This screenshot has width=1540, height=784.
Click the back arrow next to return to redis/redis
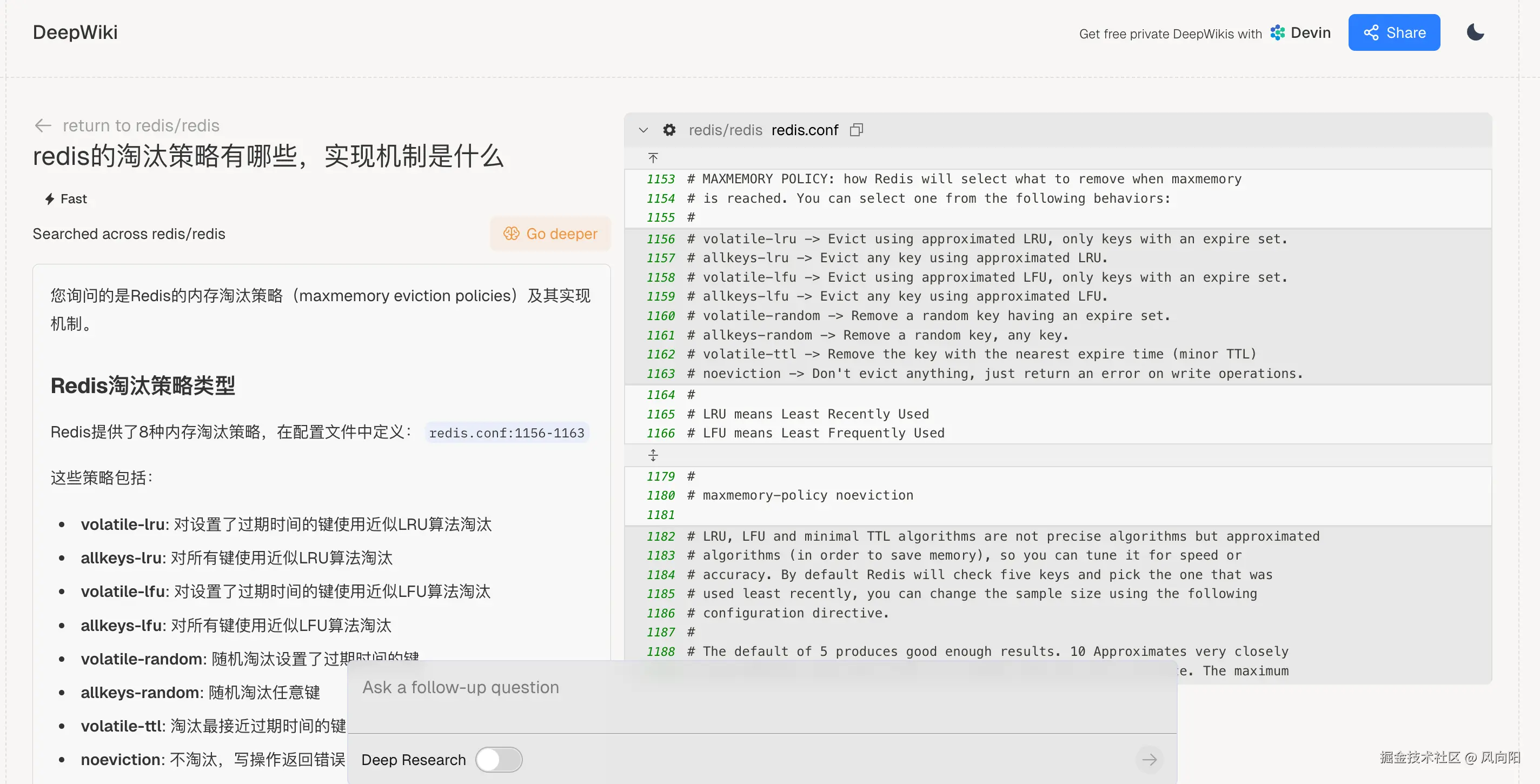tap(42, 125)
